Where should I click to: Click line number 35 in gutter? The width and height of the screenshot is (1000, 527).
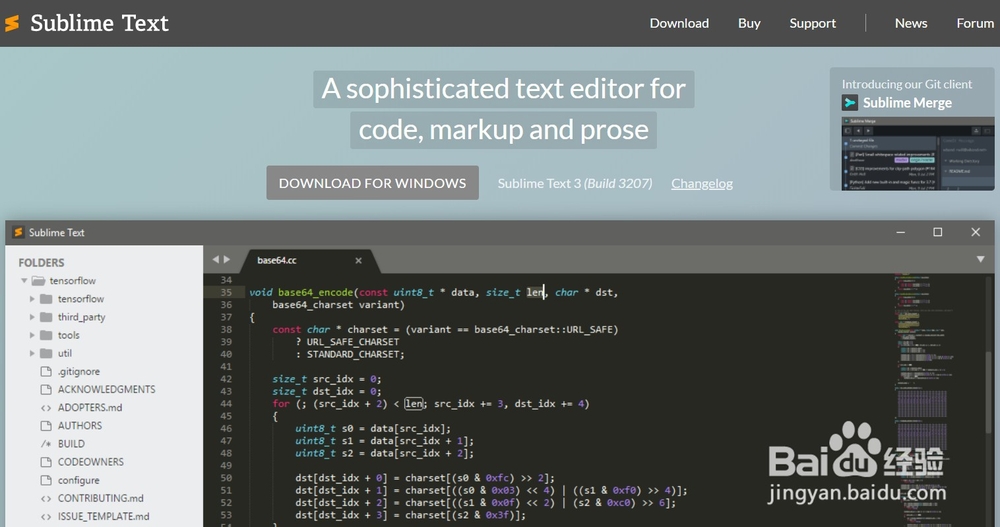point(226,292)
